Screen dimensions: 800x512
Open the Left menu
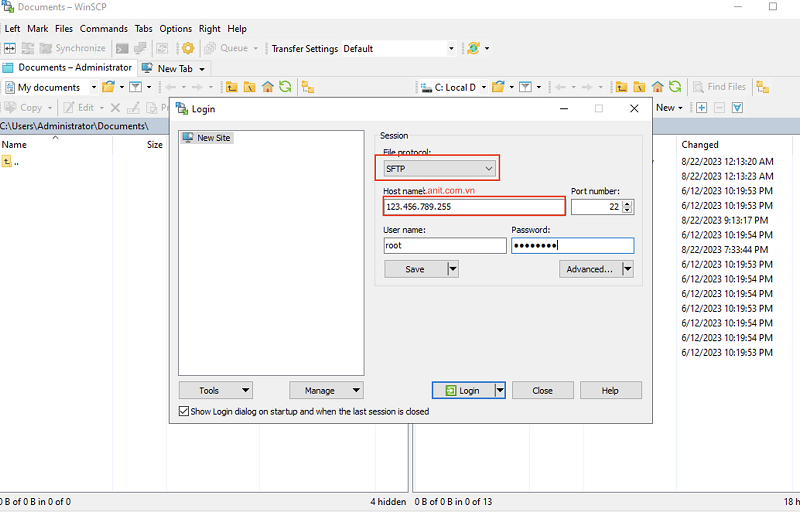click(x=12, y=29)
